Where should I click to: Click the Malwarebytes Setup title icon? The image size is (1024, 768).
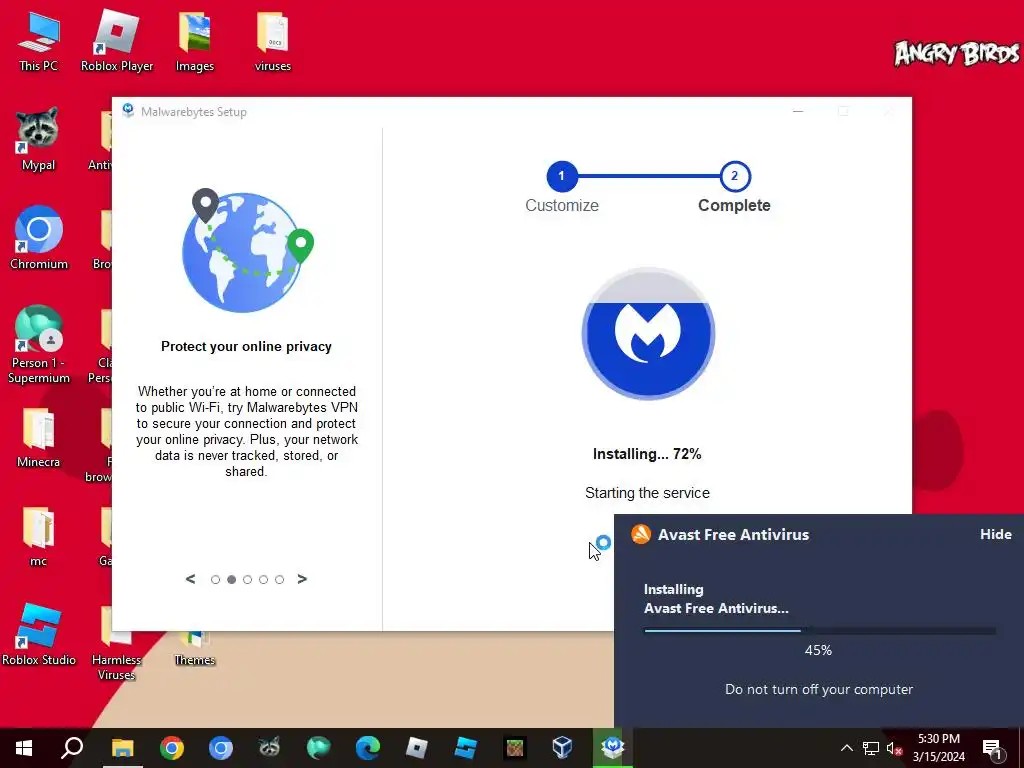(x=128, y=111)
